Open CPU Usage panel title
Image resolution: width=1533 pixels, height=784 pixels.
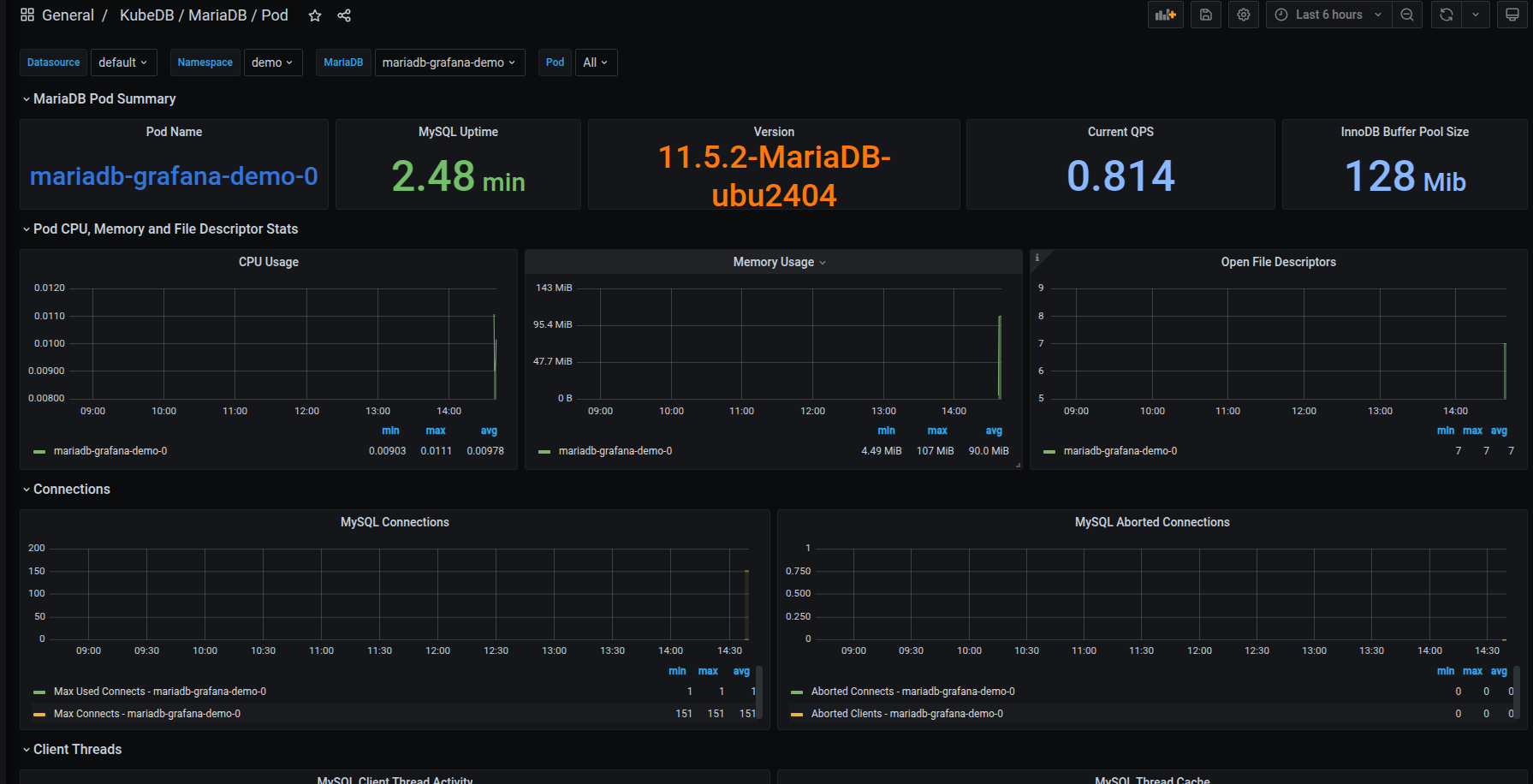(269, 262)
